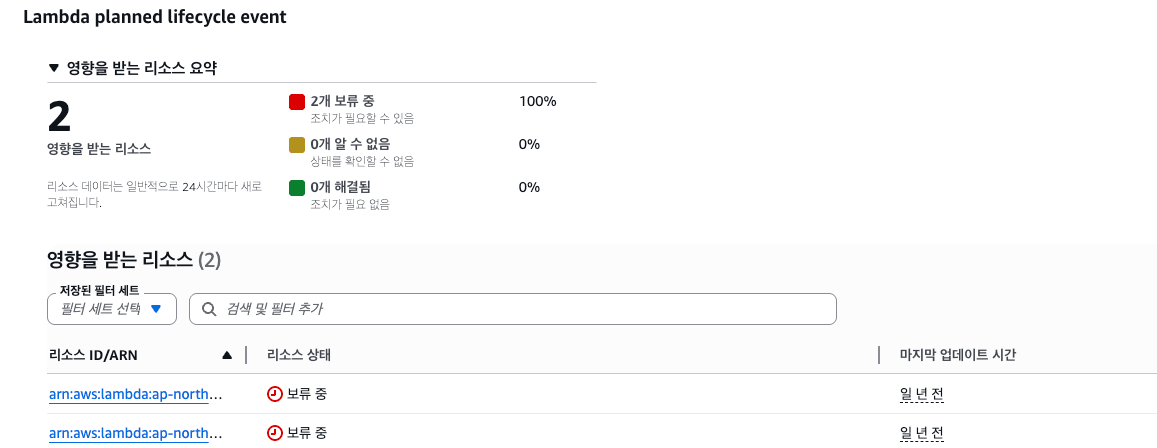The width and height of the screenshot is (1157, 448).
Task: Click the magnifier icon in the search box
Action: tap(209, 309)
